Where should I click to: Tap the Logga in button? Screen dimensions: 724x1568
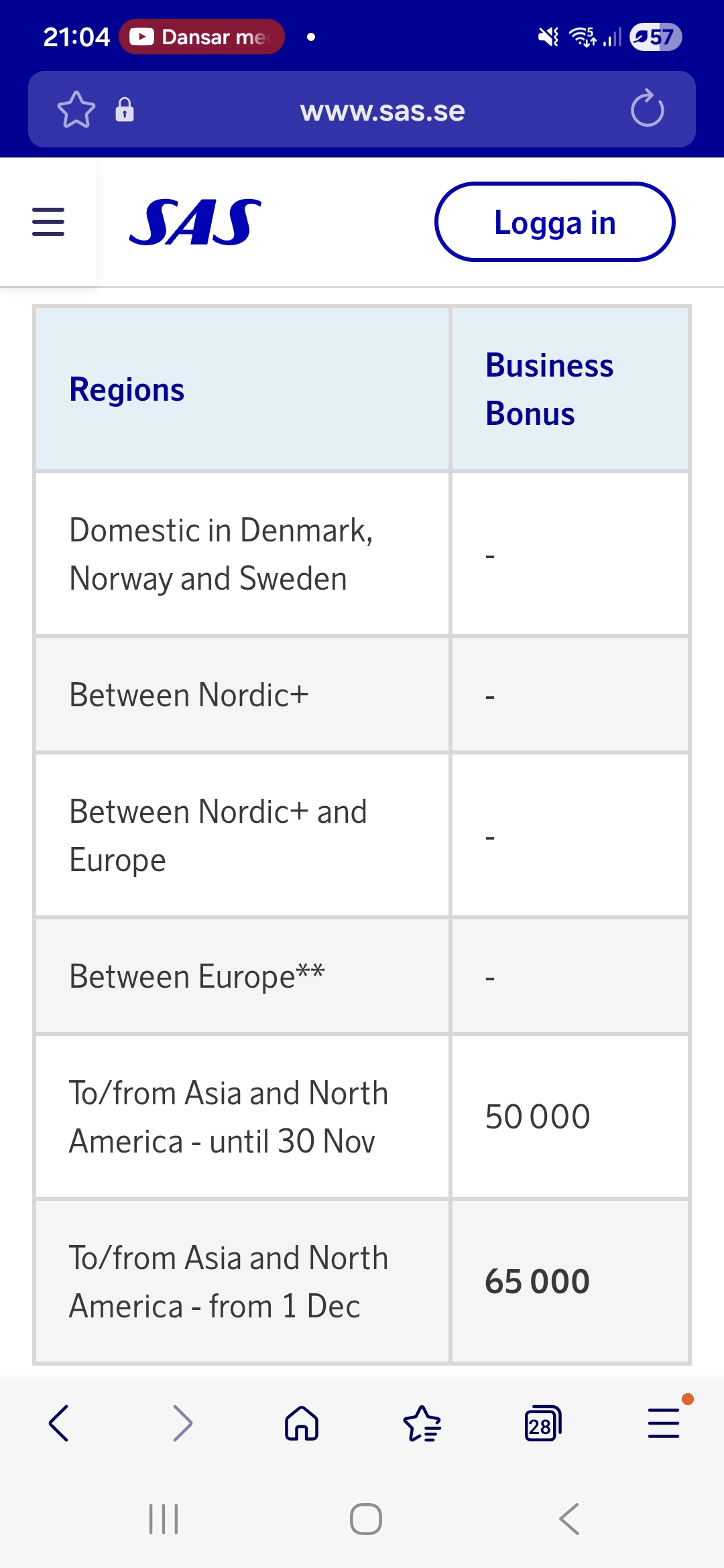554,222
